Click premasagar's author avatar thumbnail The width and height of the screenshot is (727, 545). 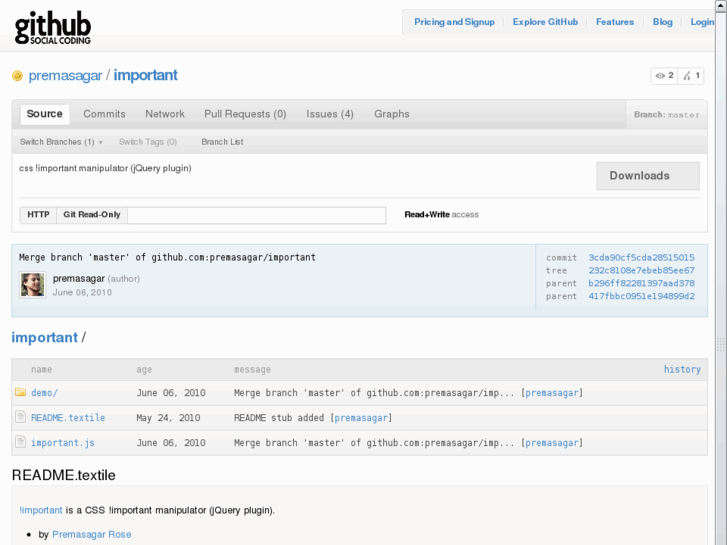tap(33, 285)
